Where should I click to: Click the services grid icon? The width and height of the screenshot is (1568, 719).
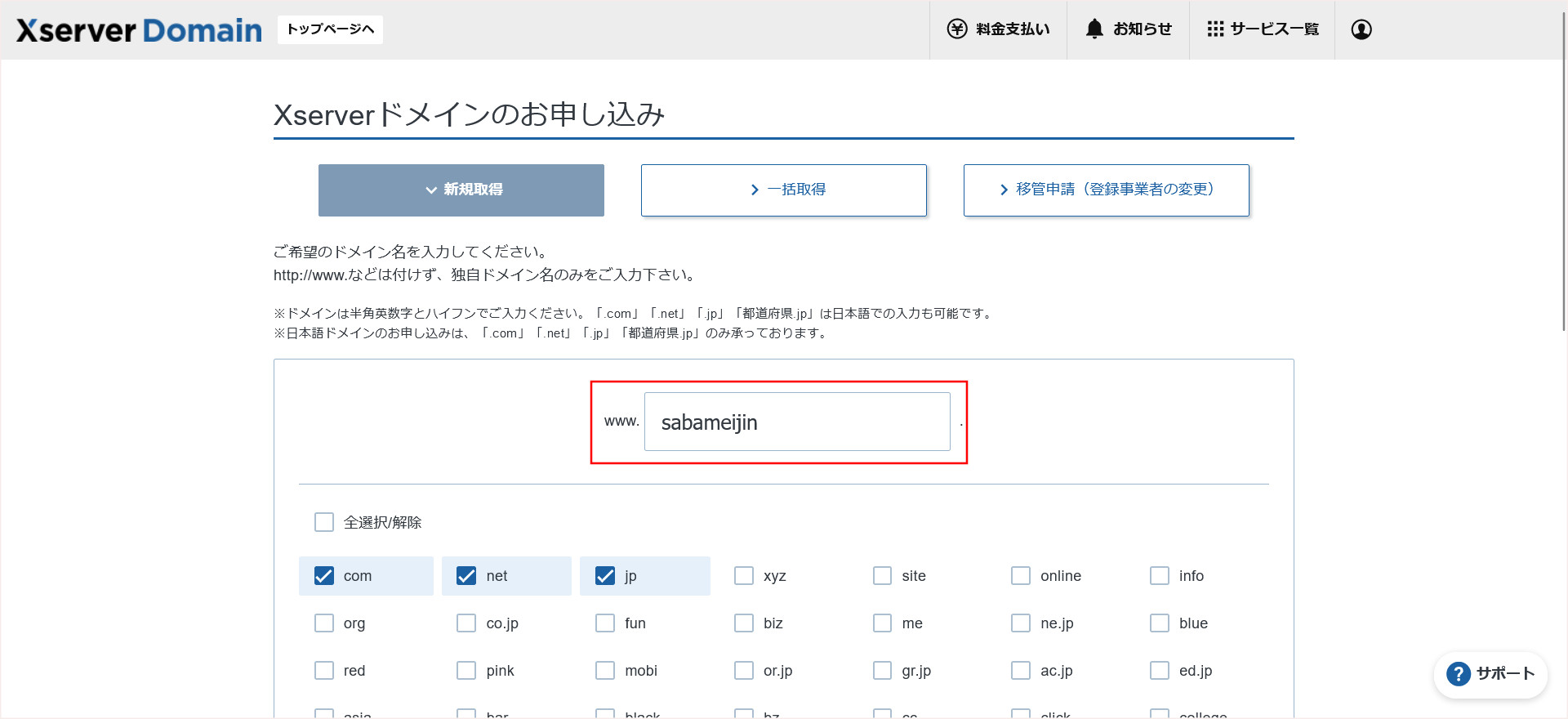coord(1215,29)
